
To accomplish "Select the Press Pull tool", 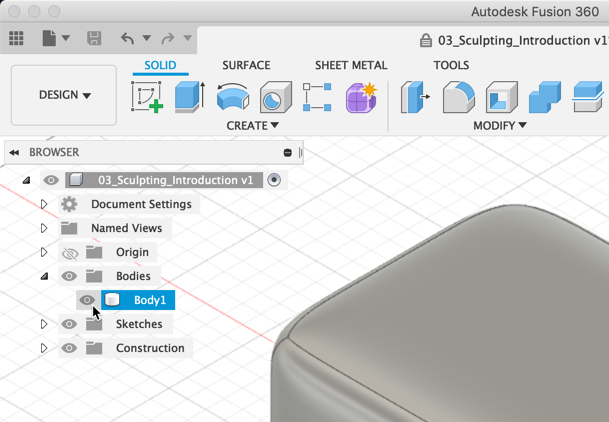I will tap(415, 97).
